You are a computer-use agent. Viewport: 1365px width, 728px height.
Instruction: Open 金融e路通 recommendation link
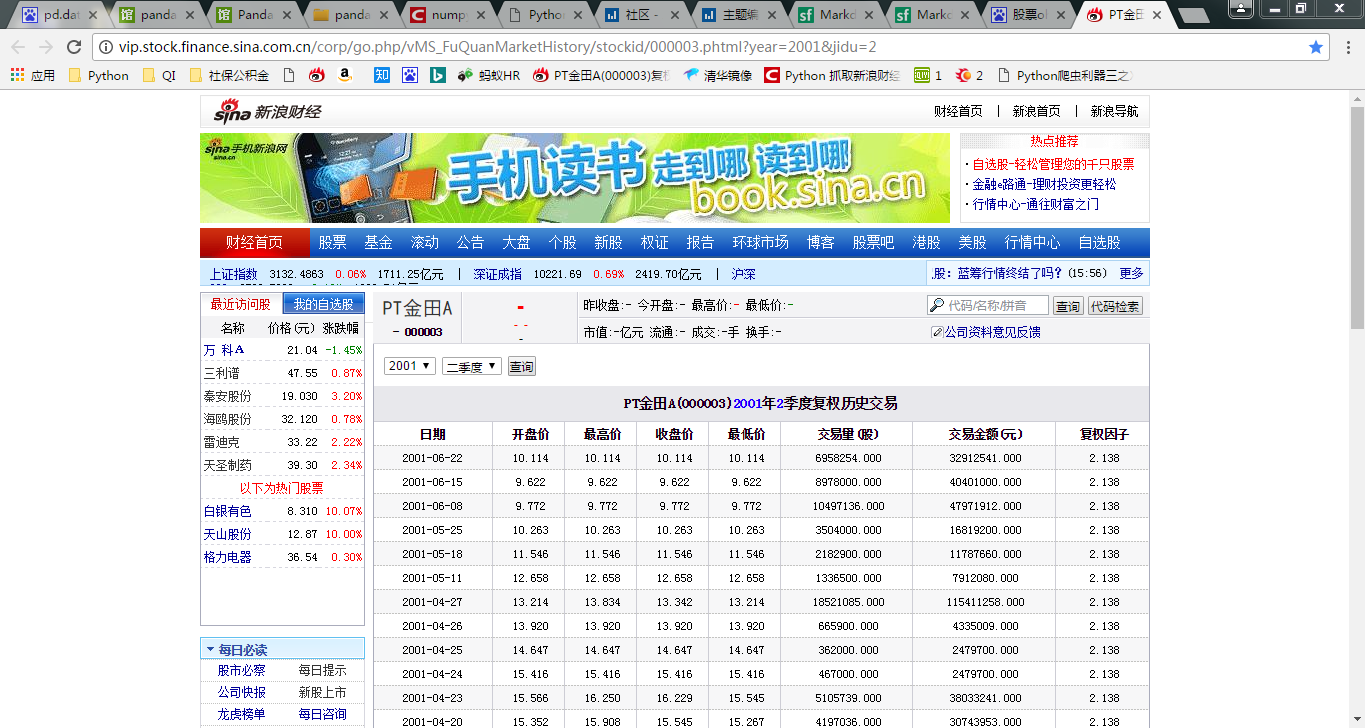coord(1044,184)
